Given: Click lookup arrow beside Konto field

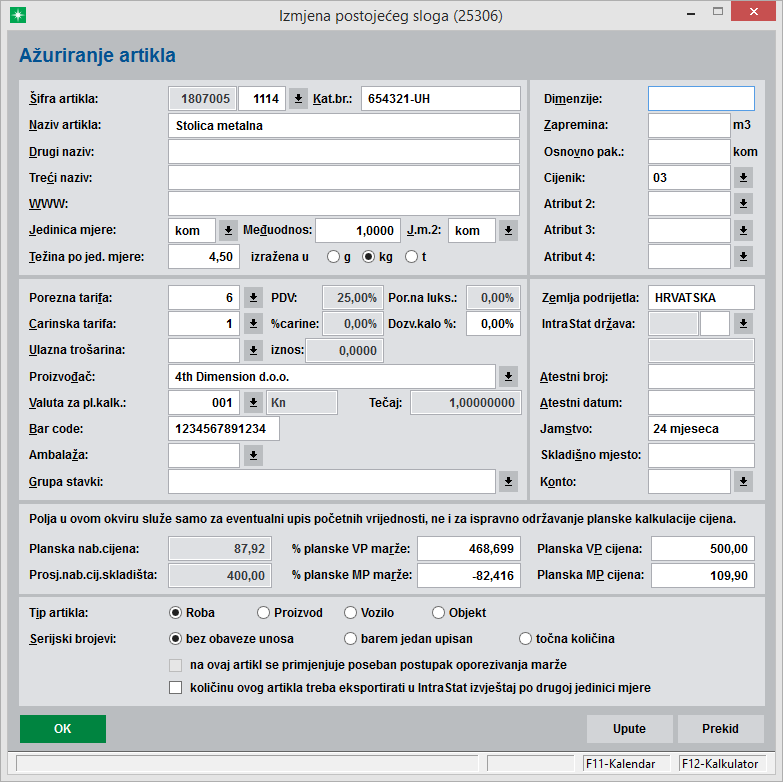Looking at the screenshot, I should pyautogui.click(x=743, y=482).
